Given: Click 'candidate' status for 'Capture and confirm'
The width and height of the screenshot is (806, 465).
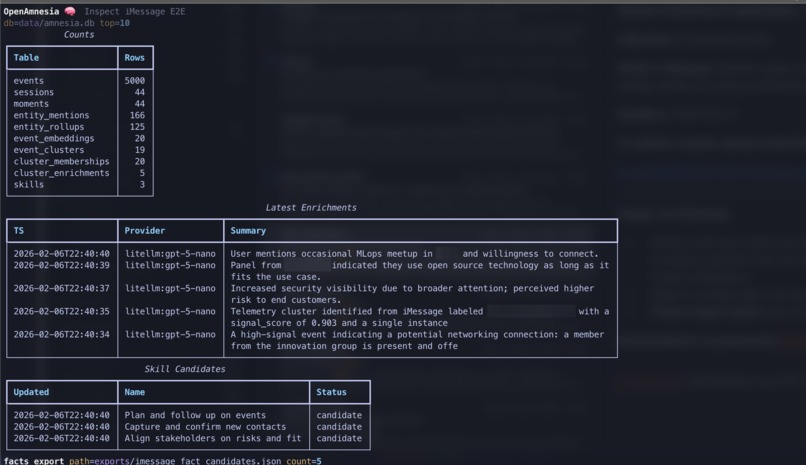Looking at the screenshot, I should coord(339,427).
